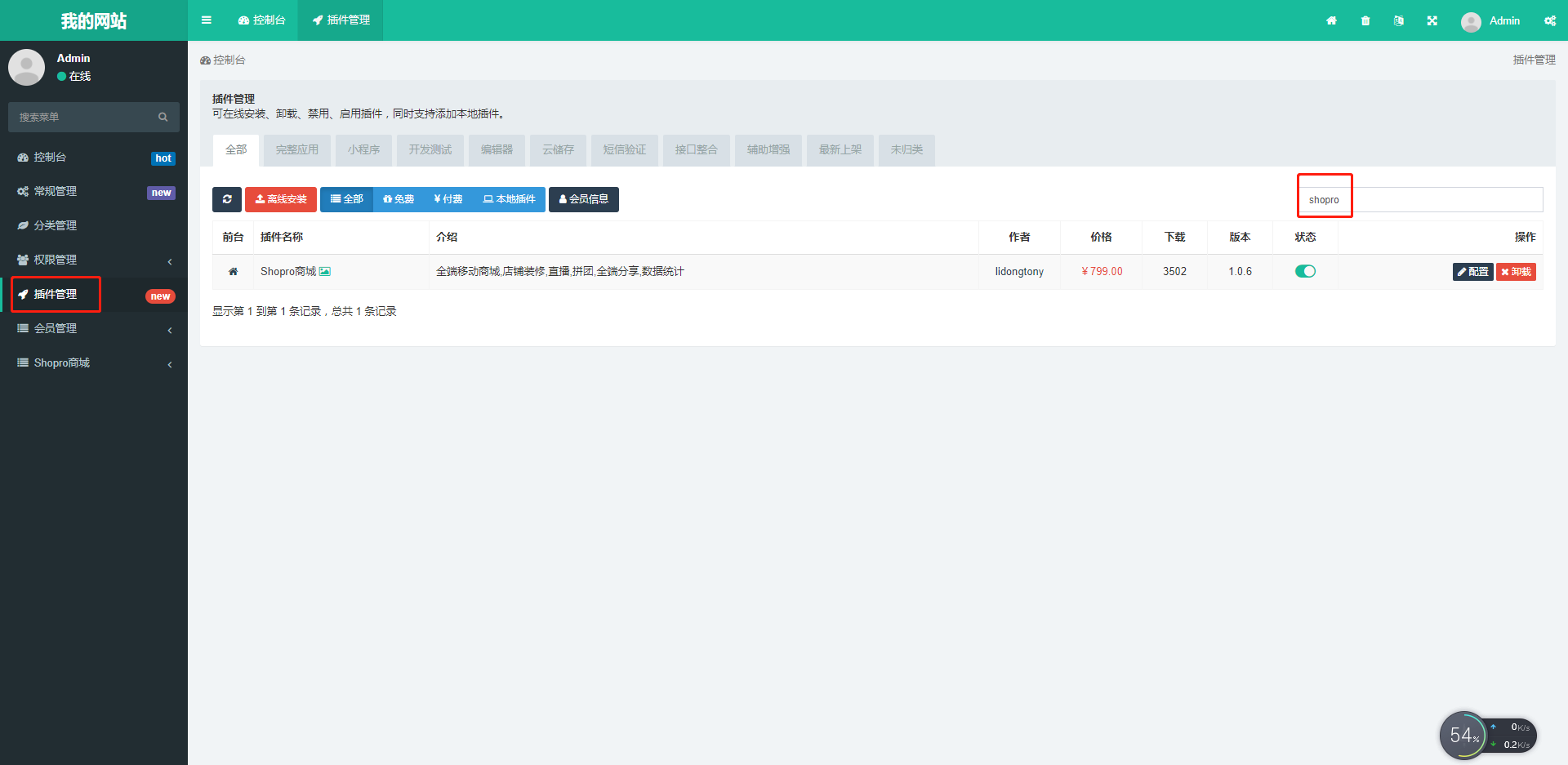
Task: Click the search magnifier in menu search
Action: (x=163, y=118)
